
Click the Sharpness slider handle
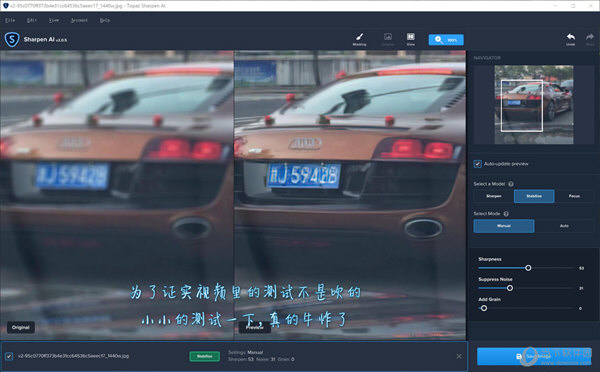coord(528,268)
